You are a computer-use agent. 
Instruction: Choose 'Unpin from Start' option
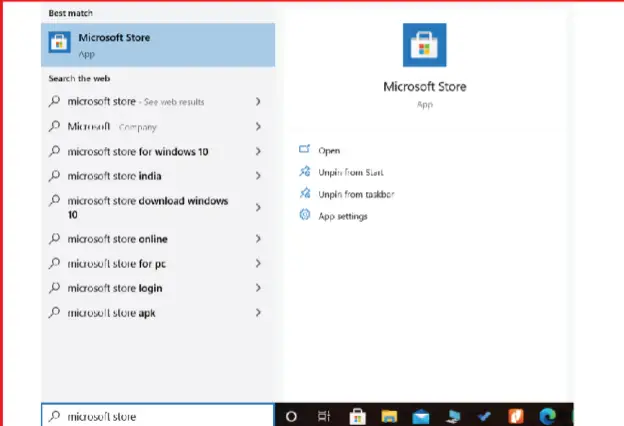coord(351,172)
